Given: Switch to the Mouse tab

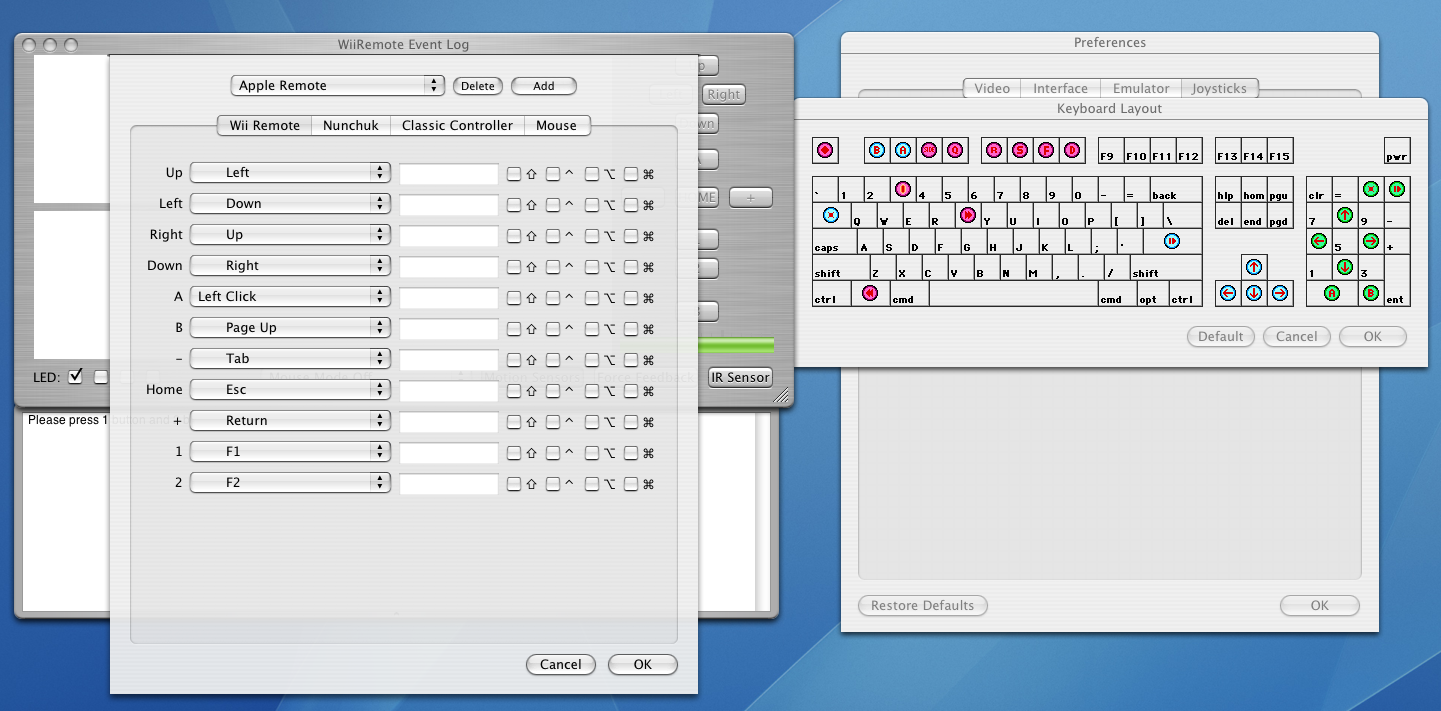Looking at the screenshot, I should coord(556,126).
